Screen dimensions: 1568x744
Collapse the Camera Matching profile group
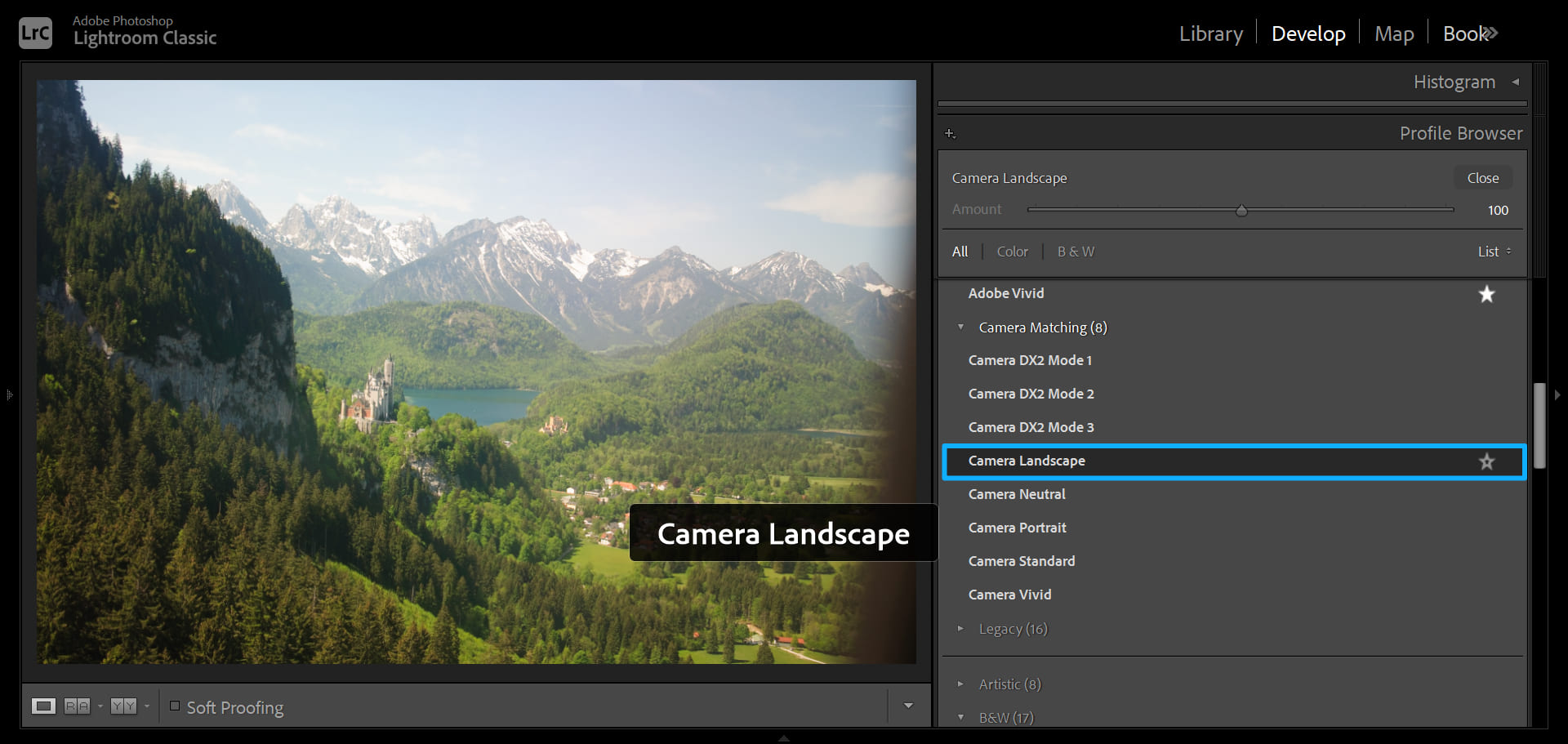(x=960, y=327)
